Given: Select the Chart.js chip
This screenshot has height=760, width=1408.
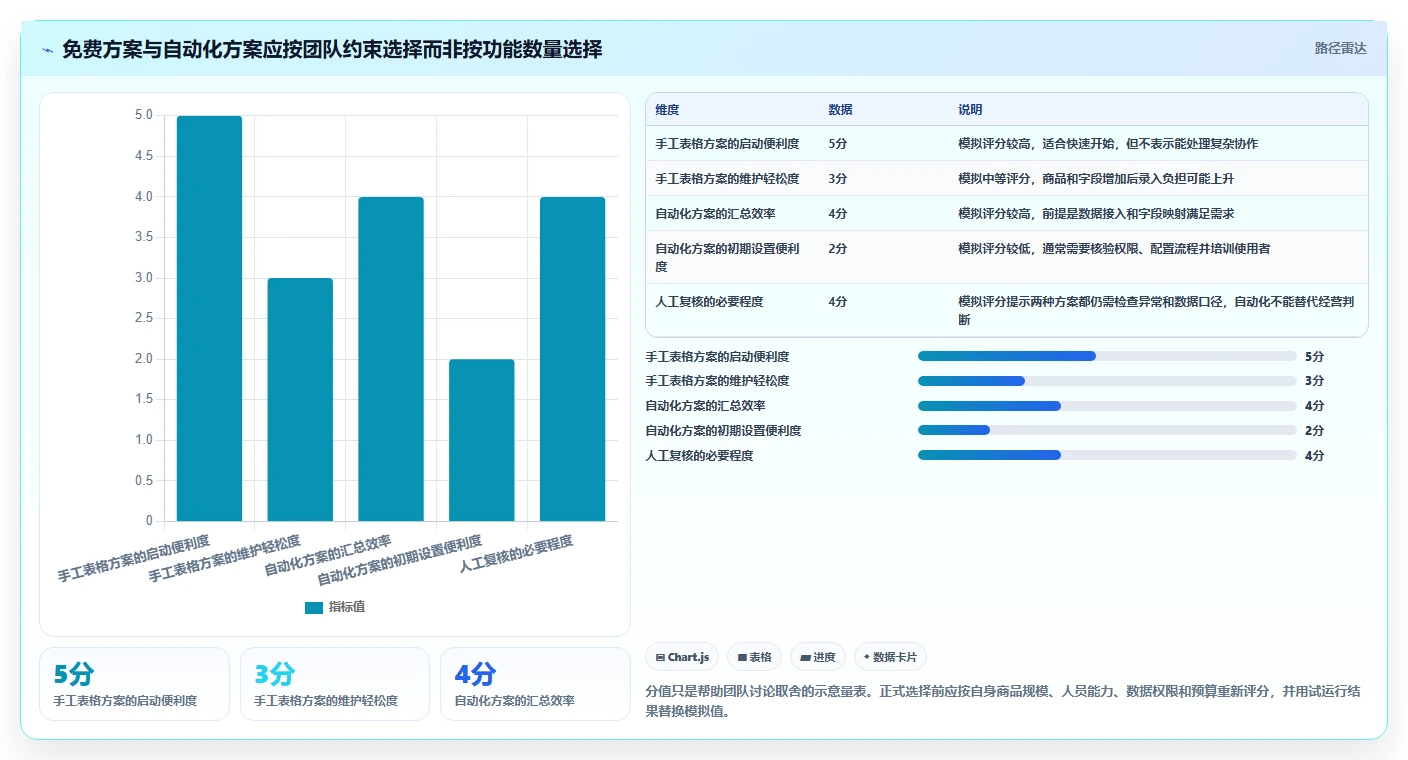Looking at the screenshot, I should coord(682,657).
